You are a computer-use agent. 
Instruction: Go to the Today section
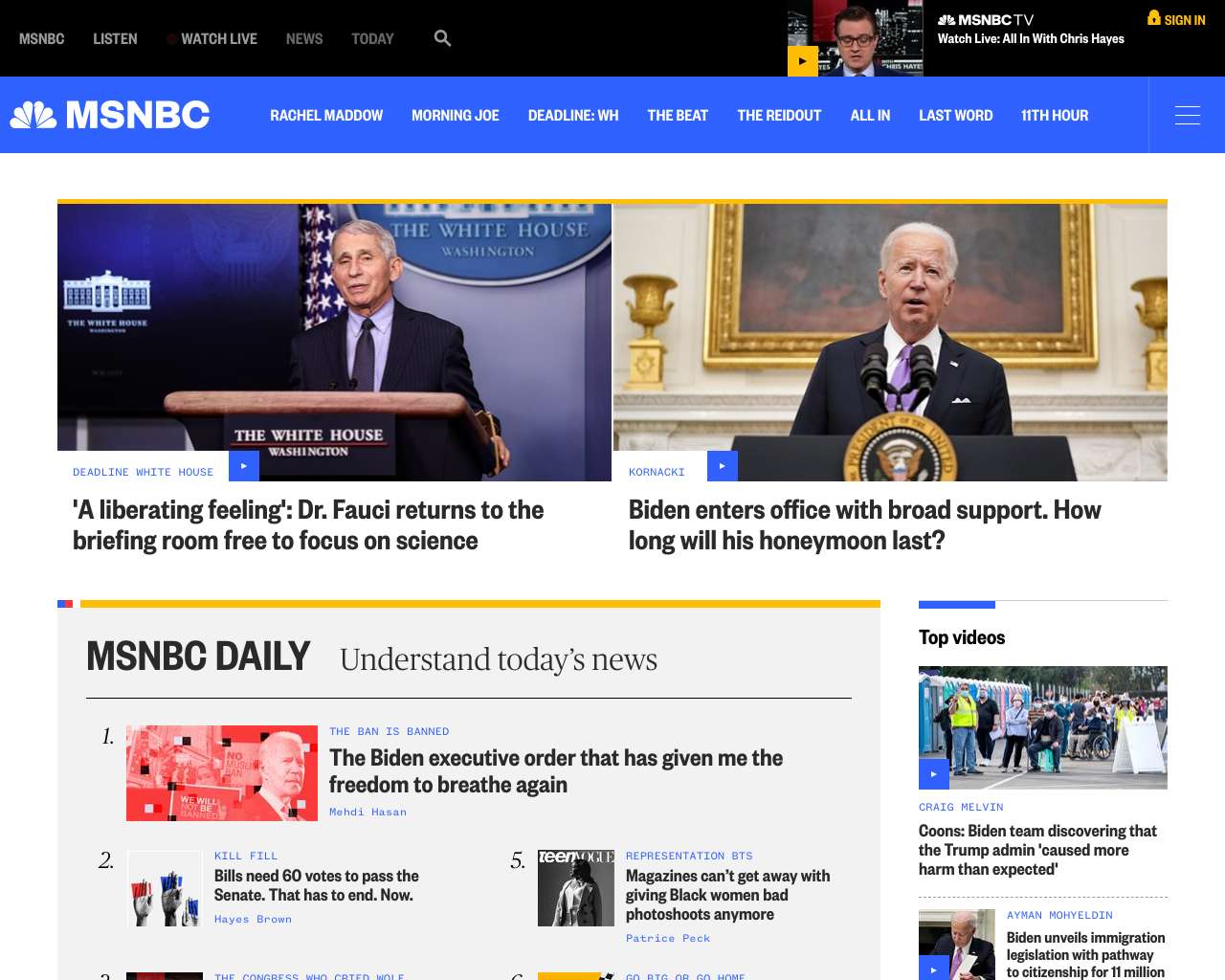coord(372,38)
